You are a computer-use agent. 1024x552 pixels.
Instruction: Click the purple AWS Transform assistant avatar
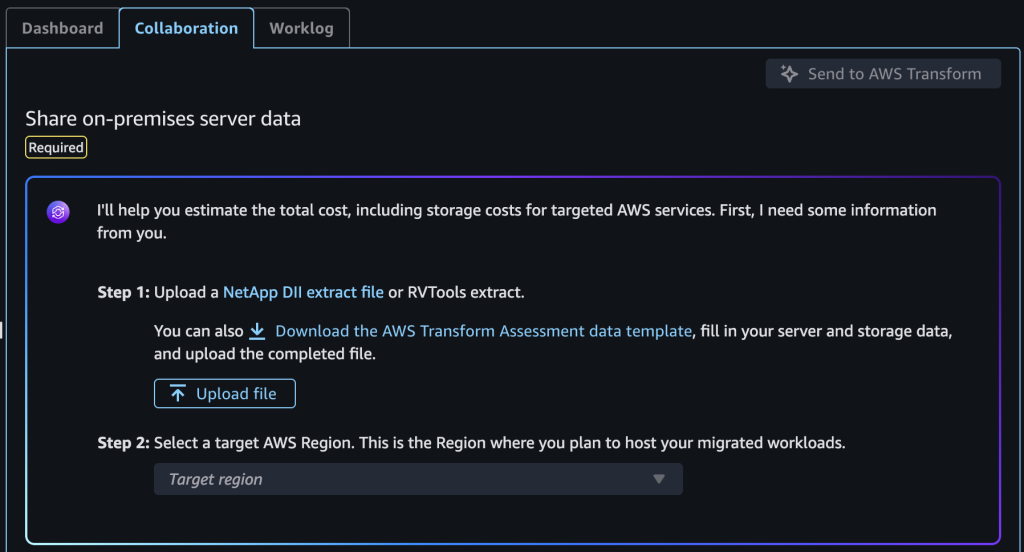point(58,212)
